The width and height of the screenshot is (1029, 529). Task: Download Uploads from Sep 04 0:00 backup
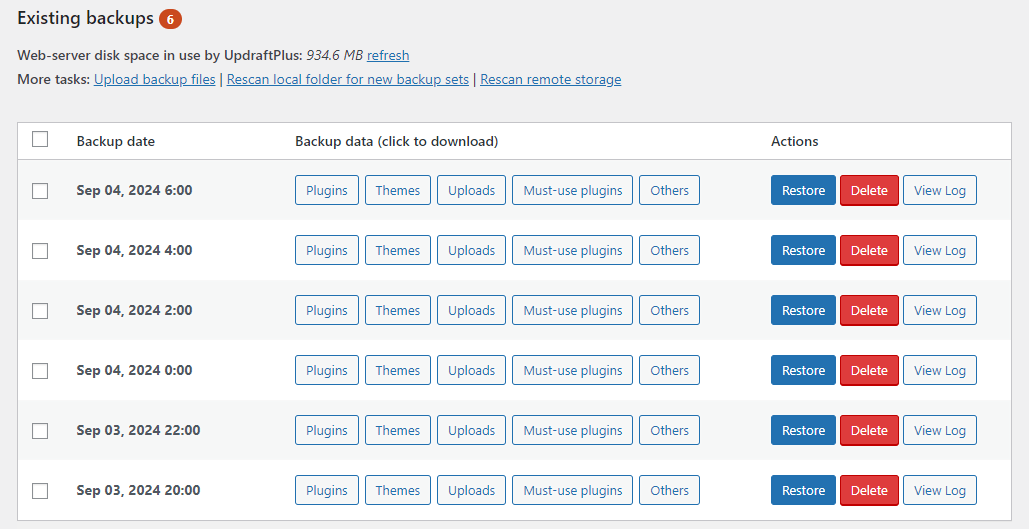click(x=471, y=370)
